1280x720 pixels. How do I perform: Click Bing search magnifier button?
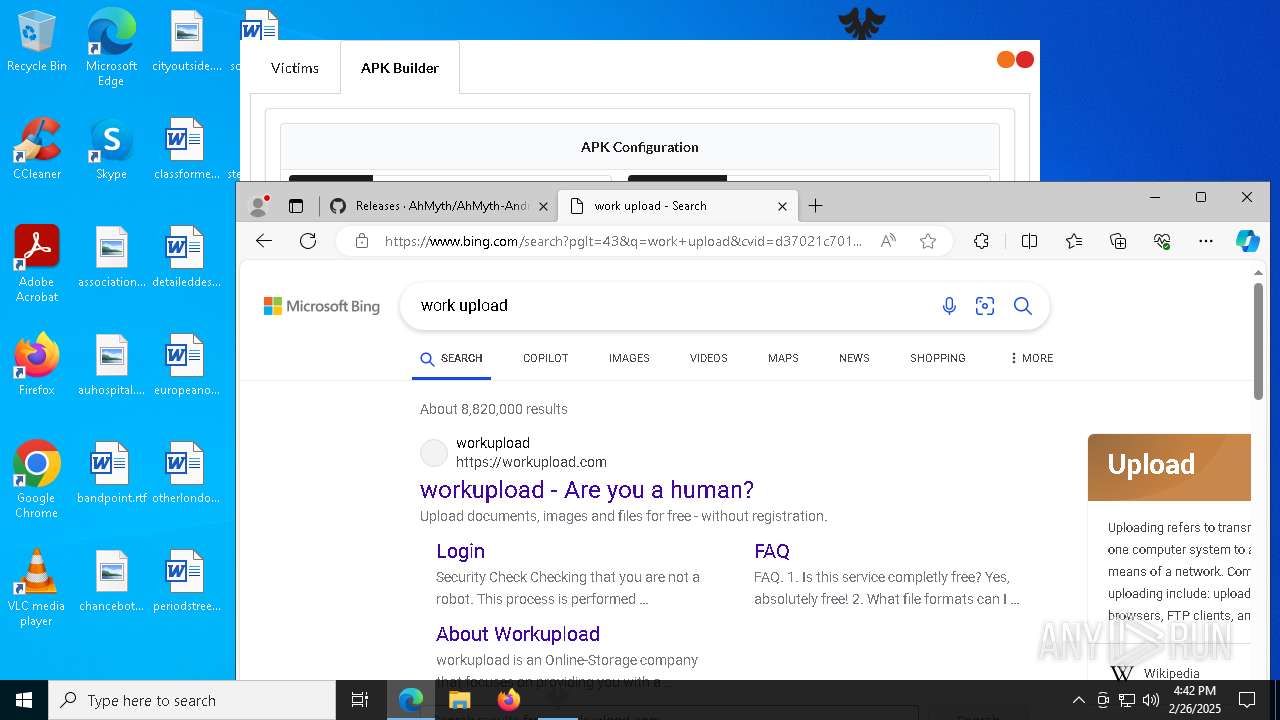coord(1022,306)
